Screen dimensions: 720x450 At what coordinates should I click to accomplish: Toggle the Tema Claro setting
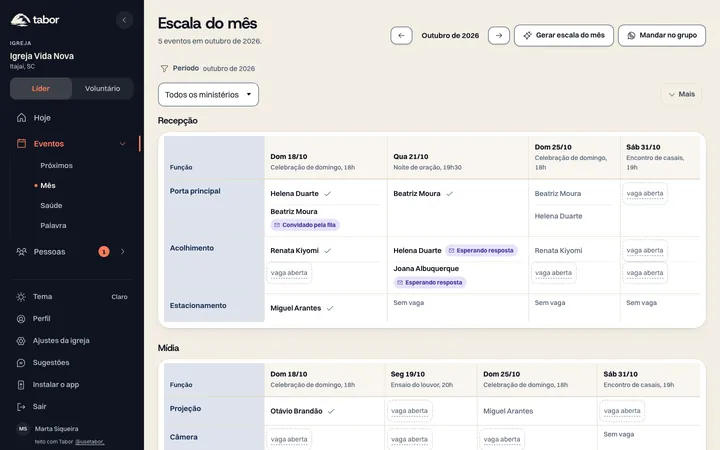(x=71, y=297)
